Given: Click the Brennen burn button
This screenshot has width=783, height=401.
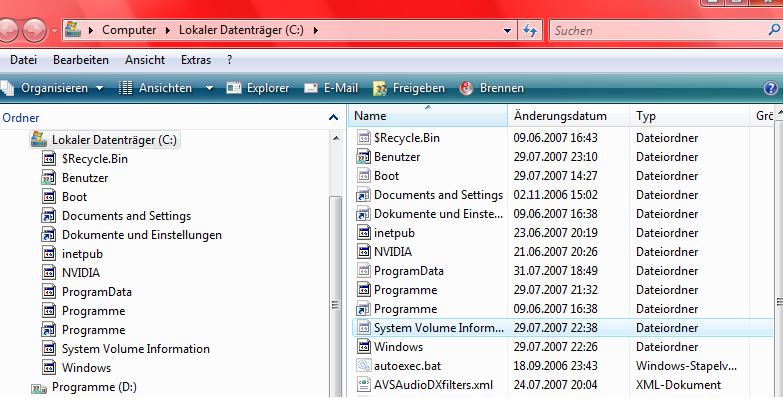Looking at the screenshot, I should [492, 88].
